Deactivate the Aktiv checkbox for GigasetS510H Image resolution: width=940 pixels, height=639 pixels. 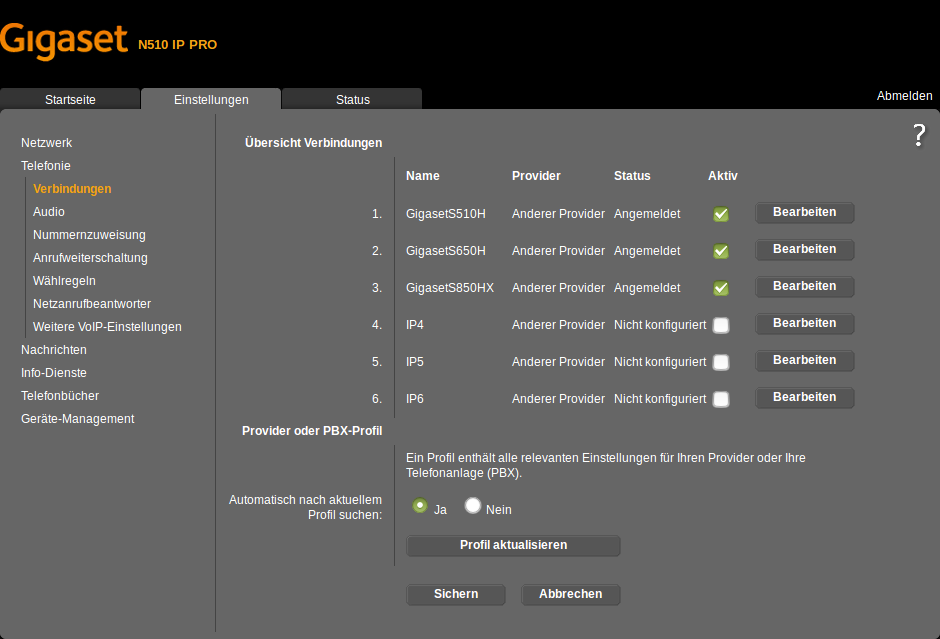[x=721, y=213]
